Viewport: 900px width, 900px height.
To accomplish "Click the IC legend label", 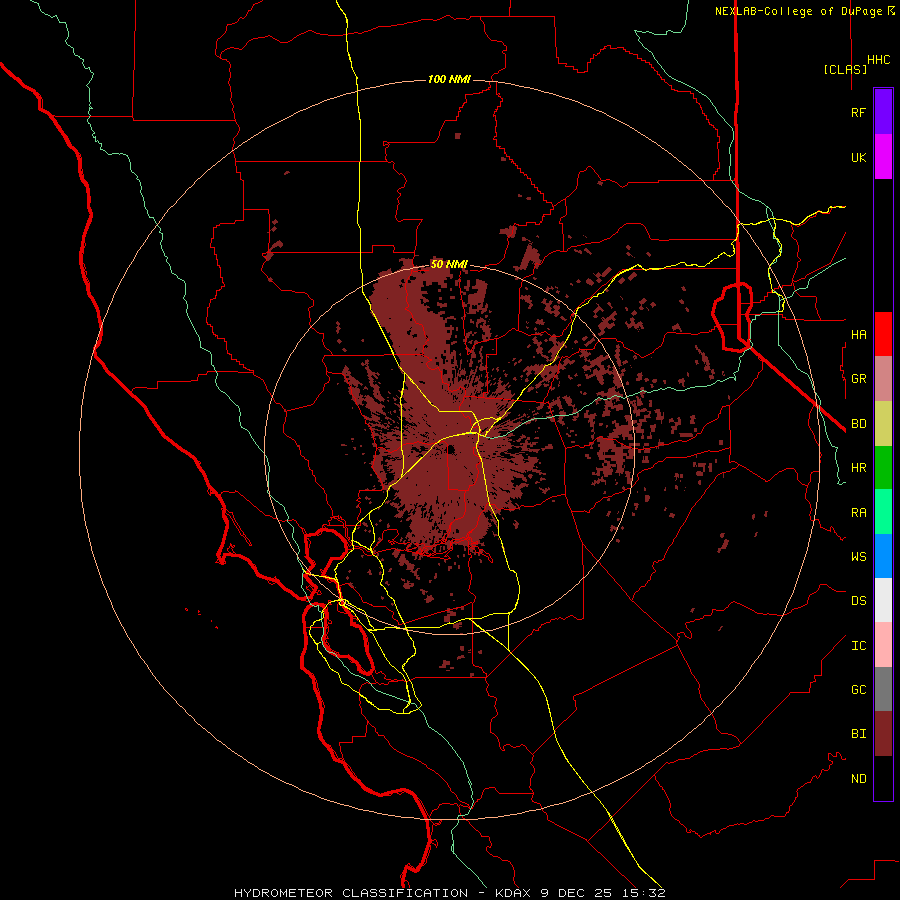I will (858, 646).
